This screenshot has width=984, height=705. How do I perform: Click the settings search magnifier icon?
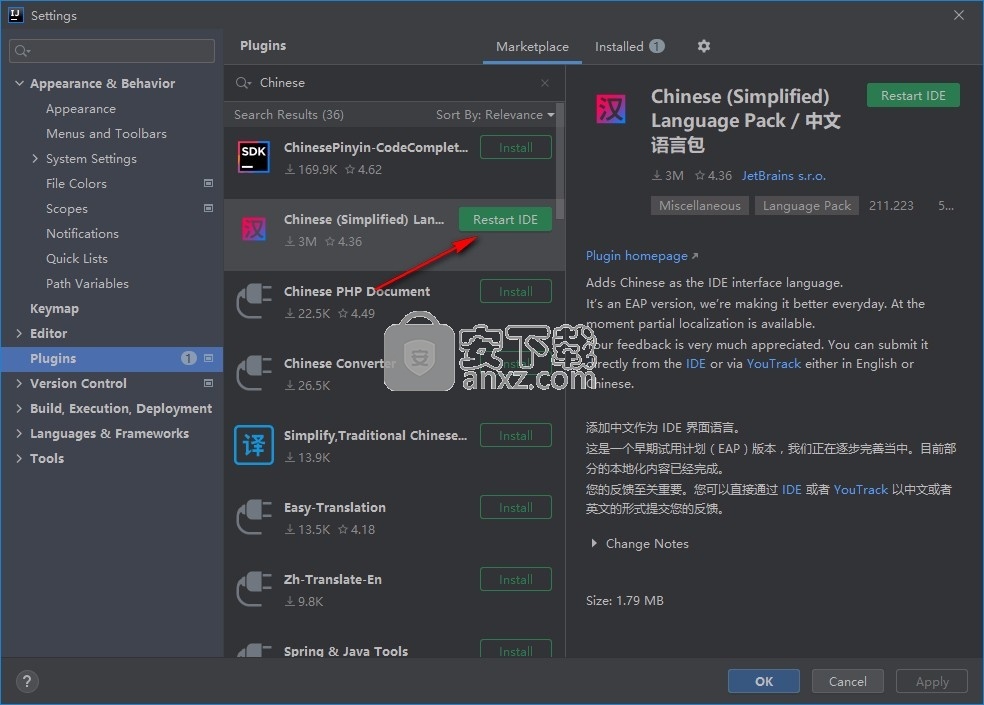pyautogui.click(x=21, y=51)
